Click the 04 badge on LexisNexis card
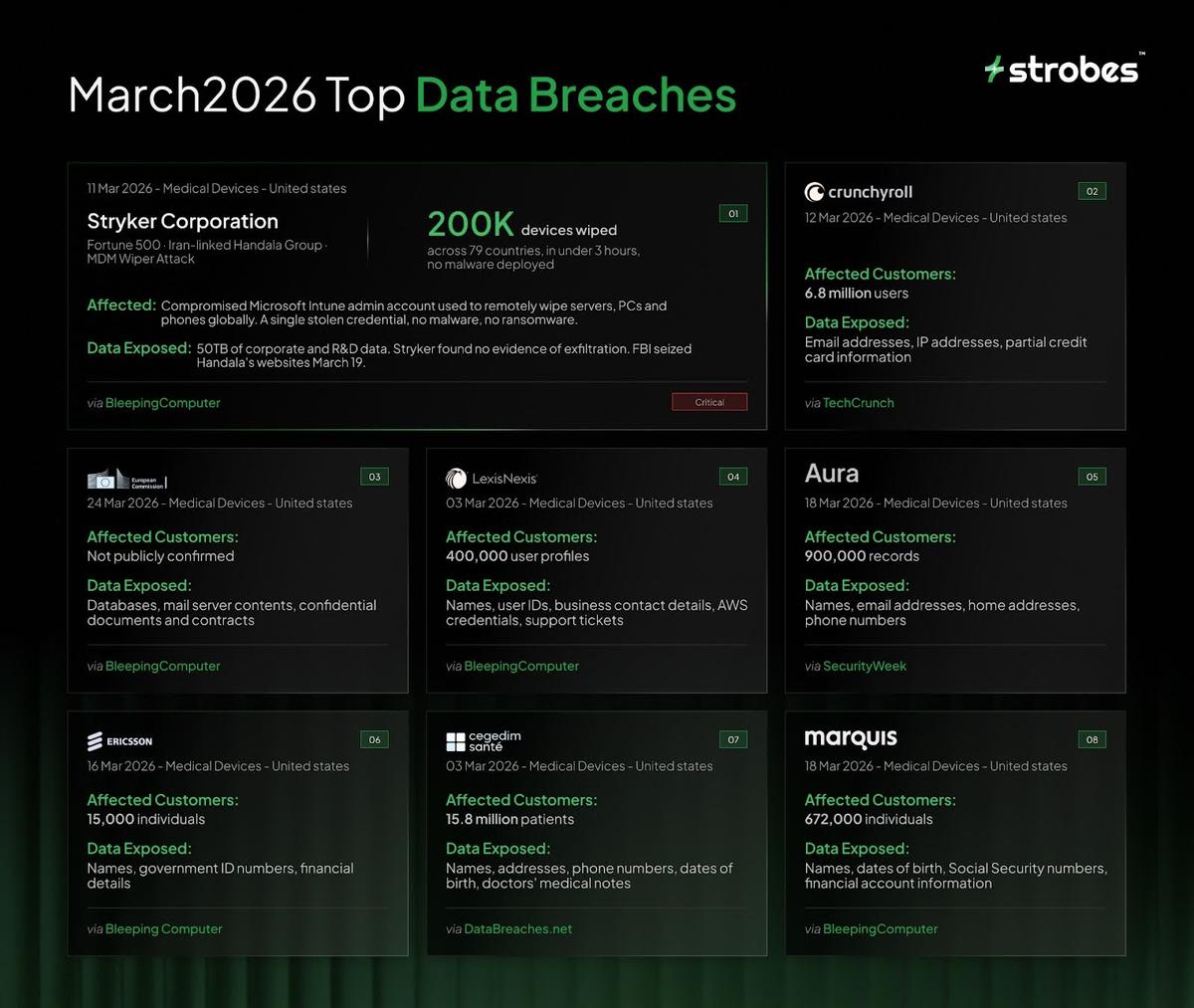 coord(733,477)
